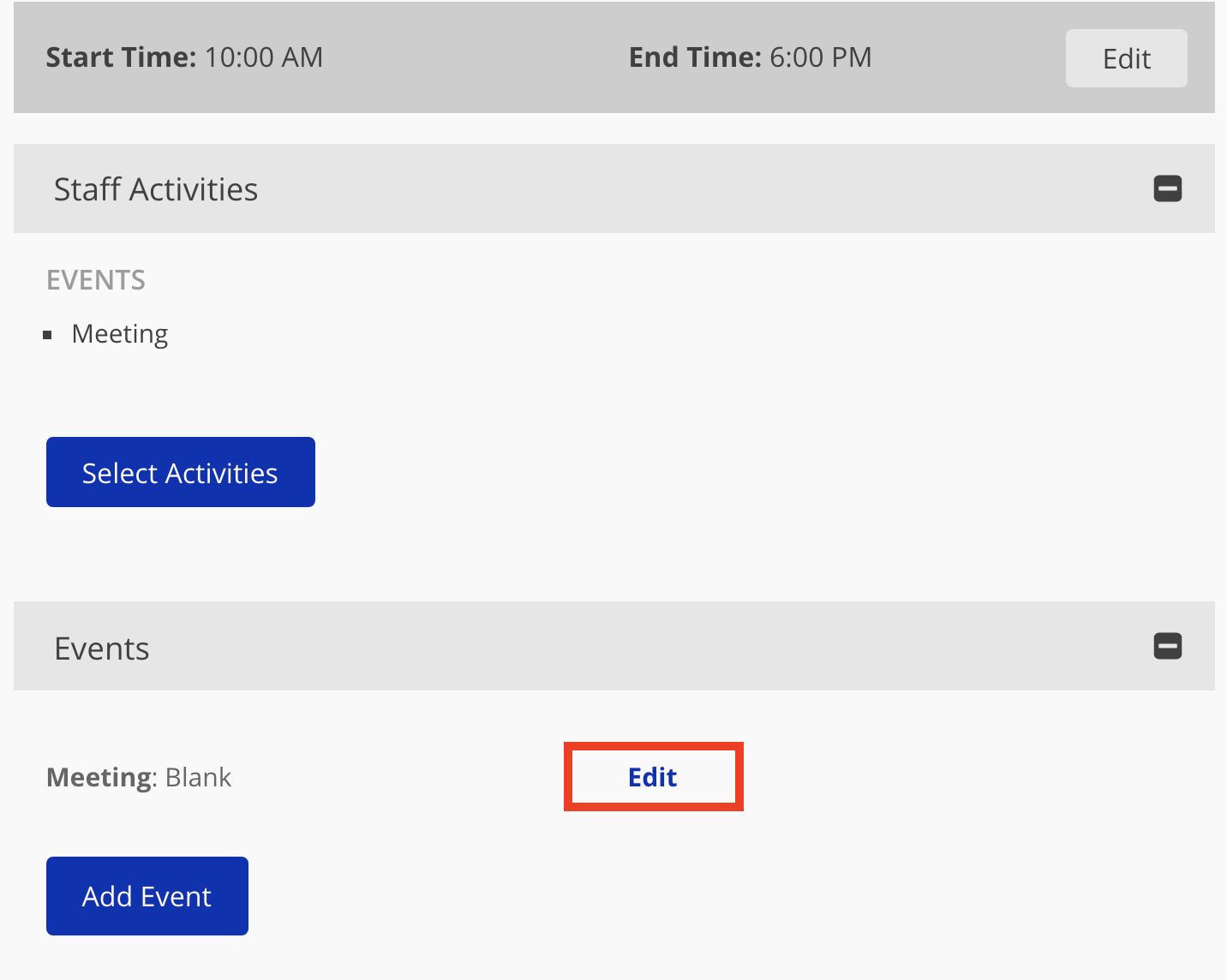Click the Blank event value text

198,777
